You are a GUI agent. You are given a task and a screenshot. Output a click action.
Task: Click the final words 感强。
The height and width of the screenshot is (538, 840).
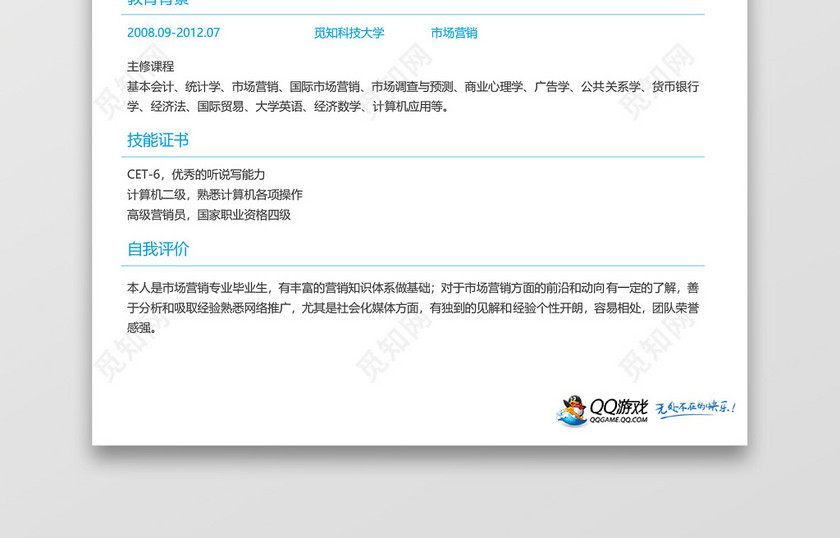(x=142, y=328)
